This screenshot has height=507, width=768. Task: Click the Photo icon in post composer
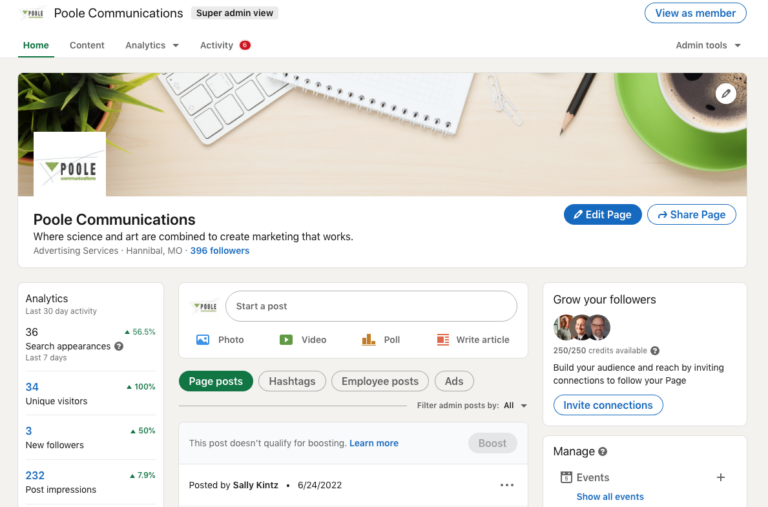[202, 339]
